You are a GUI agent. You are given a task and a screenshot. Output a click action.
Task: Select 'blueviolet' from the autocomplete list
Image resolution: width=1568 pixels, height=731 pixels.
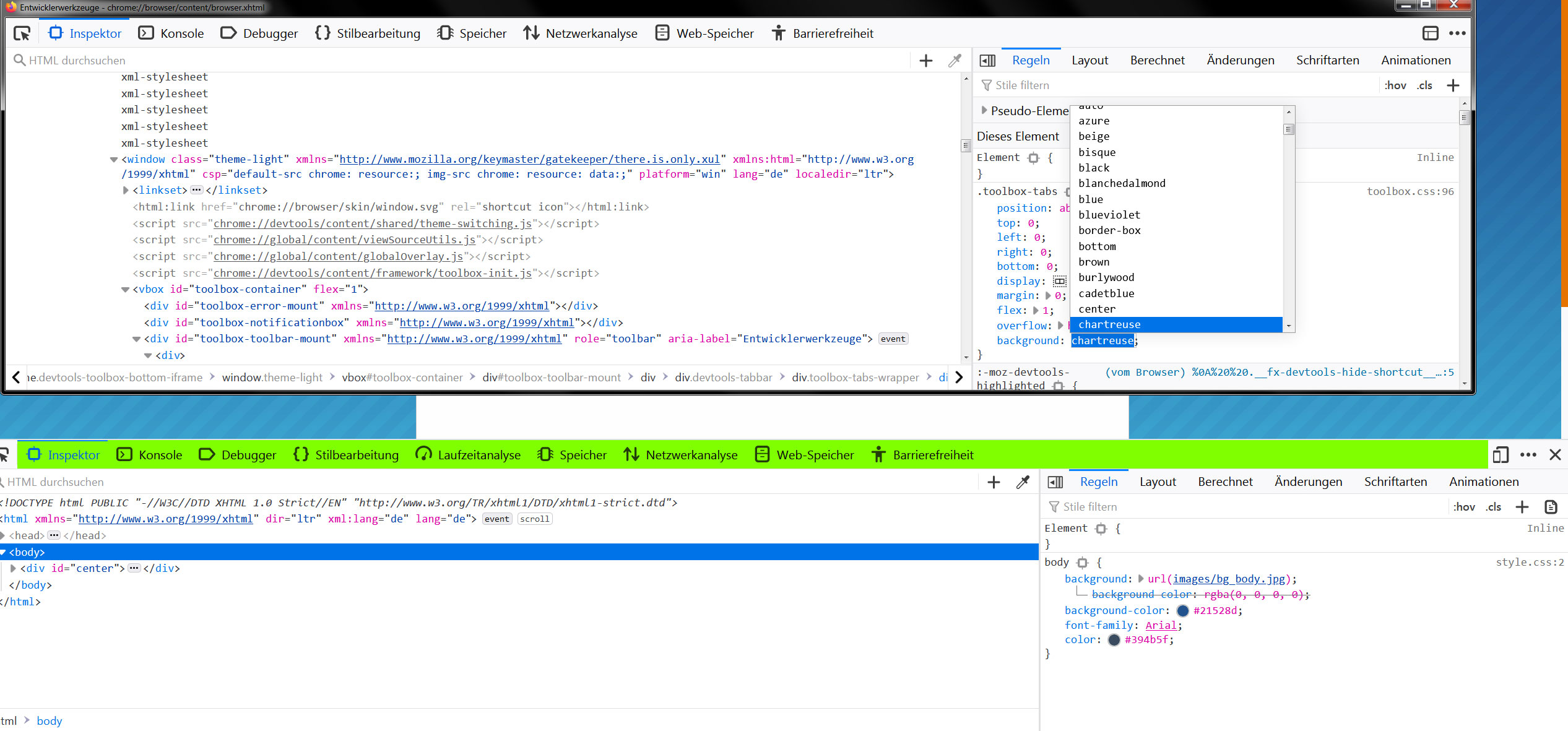click(x=1109, y=215)
